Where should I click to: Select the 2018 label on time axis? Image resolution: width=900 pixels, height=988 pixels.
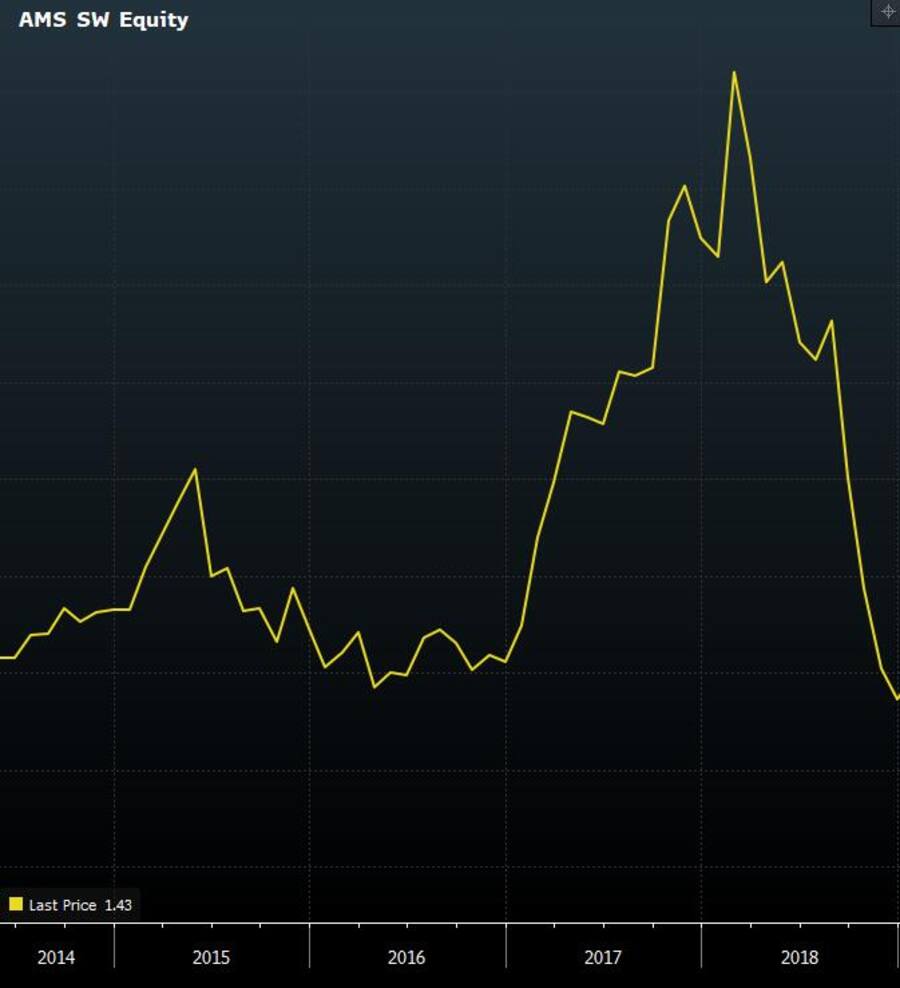(799, 958)
